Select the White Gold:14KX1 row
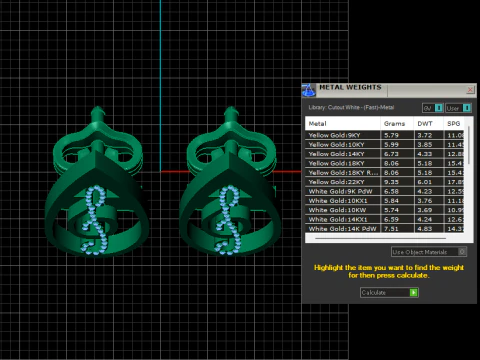 click(x=385, y=219)
